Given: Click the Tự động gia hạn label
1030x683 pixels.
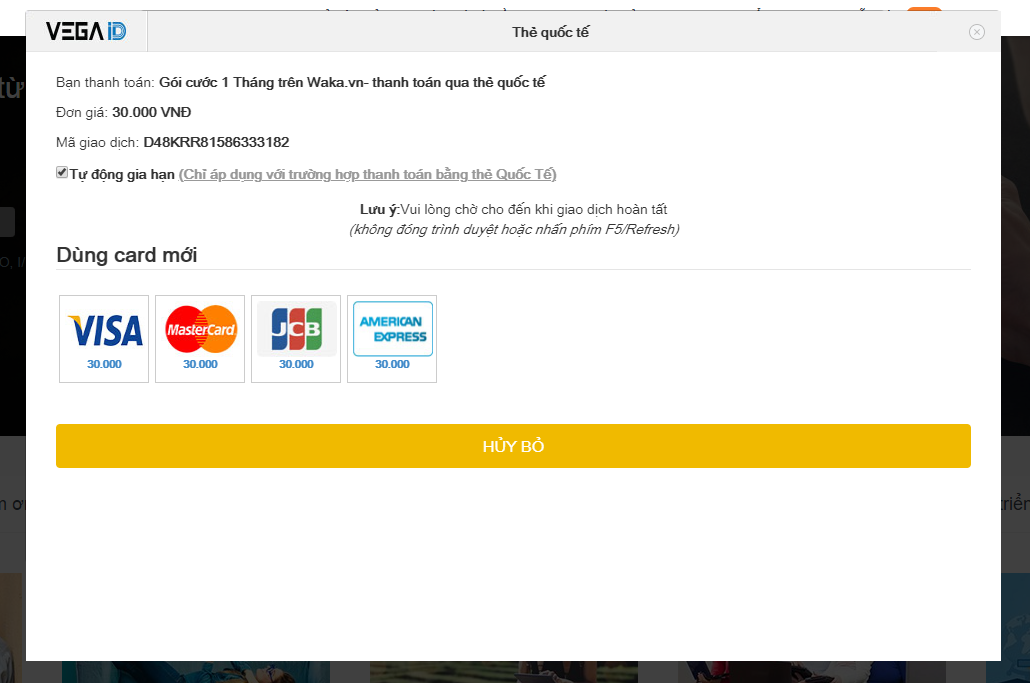Looking at the screenshot, I should [122, 174].
